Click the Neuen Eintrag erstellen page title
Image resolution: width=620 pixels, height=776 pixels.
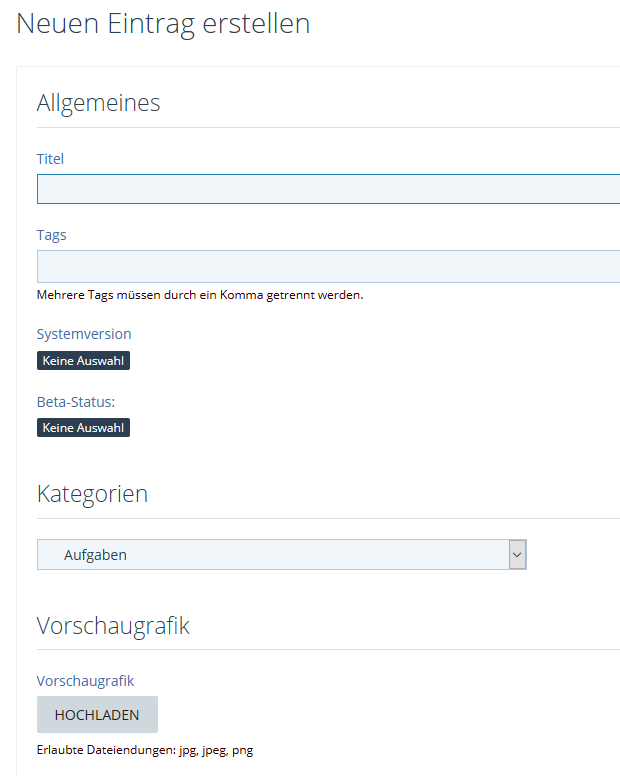click(x=163, y=24)
